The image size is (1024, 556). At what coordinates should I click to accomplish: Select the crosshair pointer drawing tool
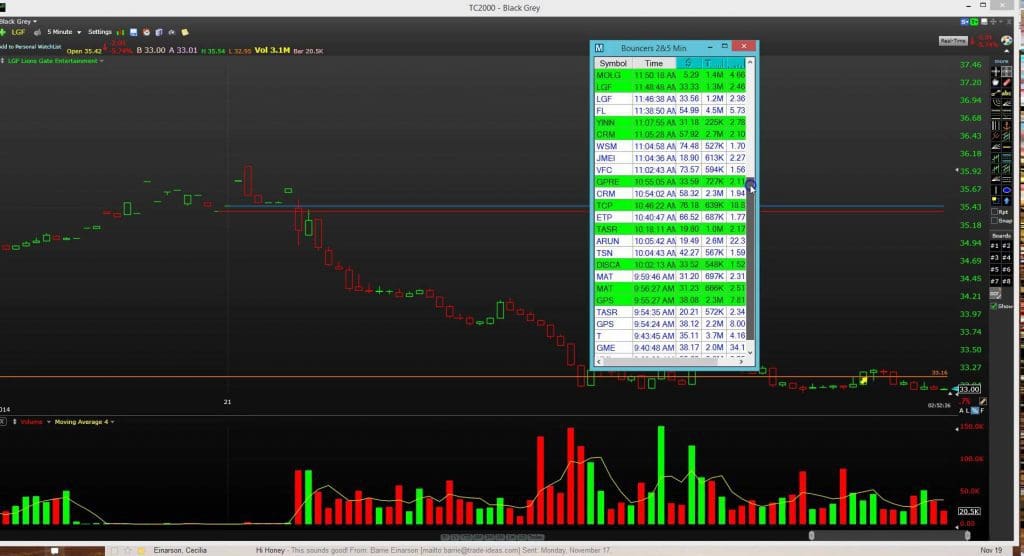pyautogui.click(x=996, y=71)
